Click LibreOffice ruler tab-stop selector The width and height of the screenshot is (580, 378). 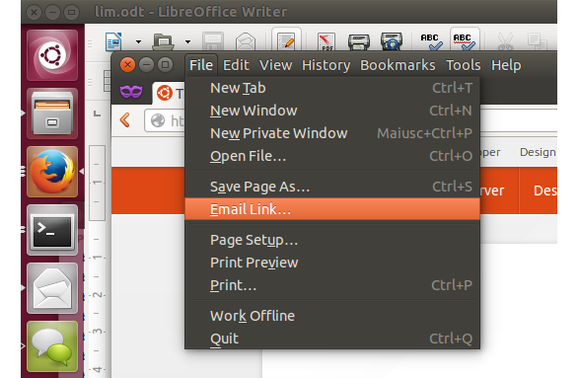point(97,114)
